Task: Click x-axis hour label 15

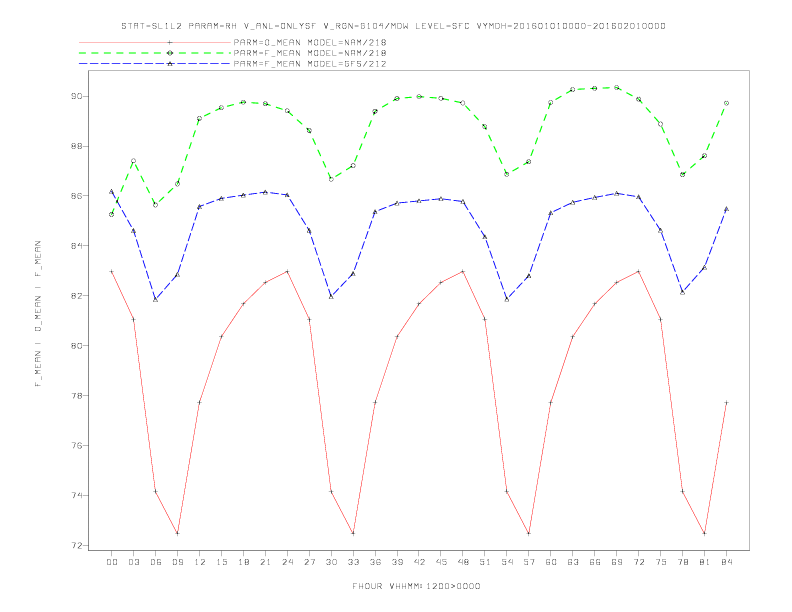Action: (221, 562)
